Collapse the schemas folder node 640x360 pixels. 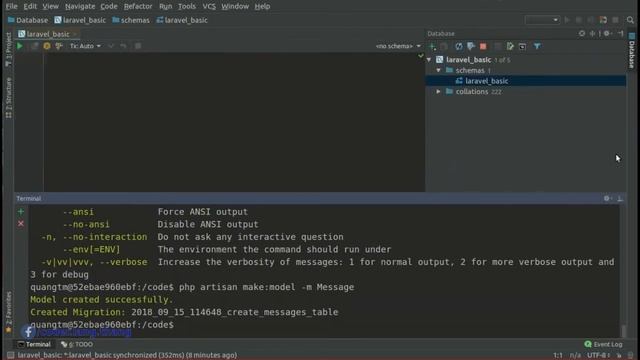439,71
